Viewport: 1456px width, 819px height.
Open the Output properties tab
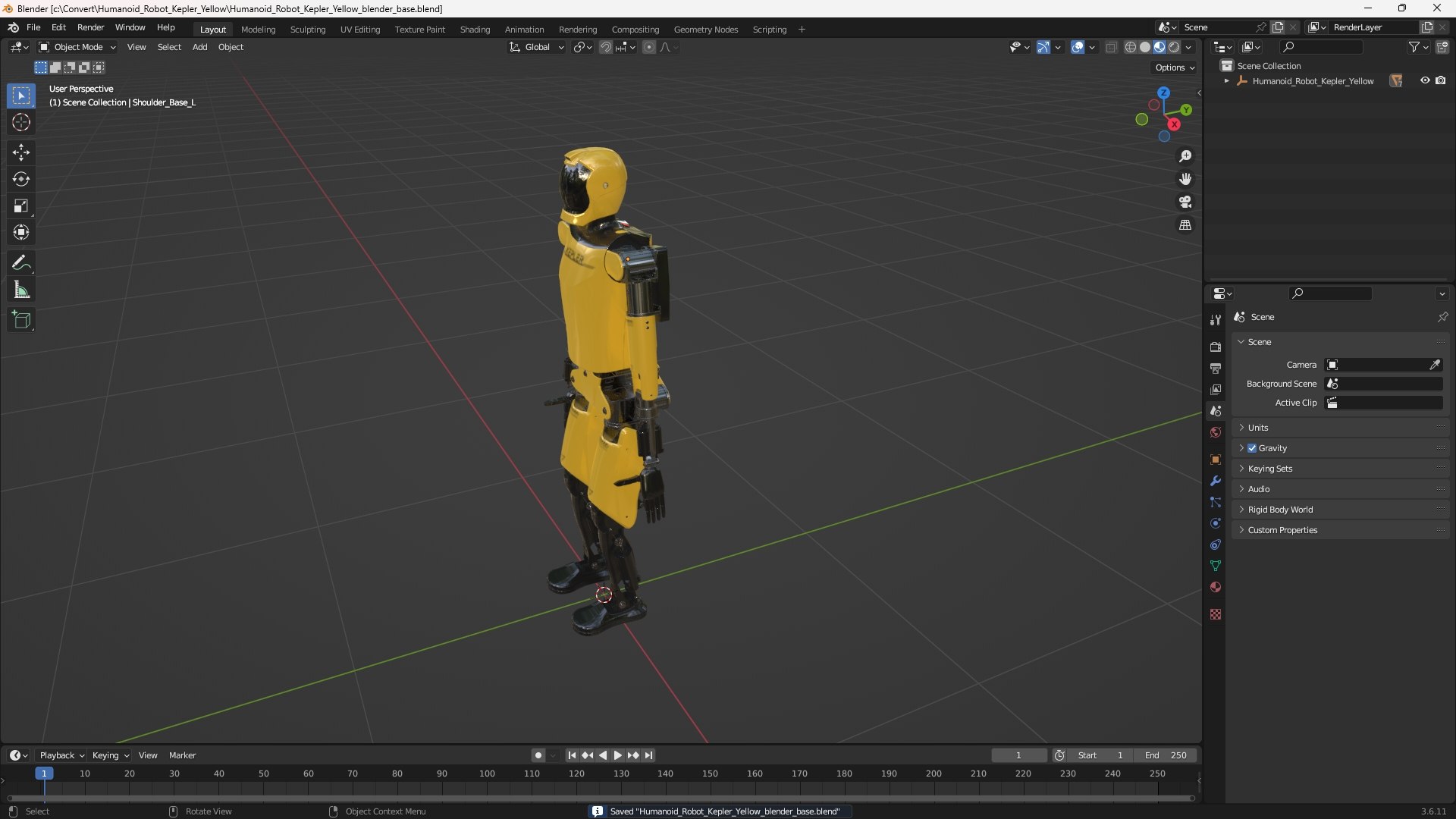click(1216, 368)
